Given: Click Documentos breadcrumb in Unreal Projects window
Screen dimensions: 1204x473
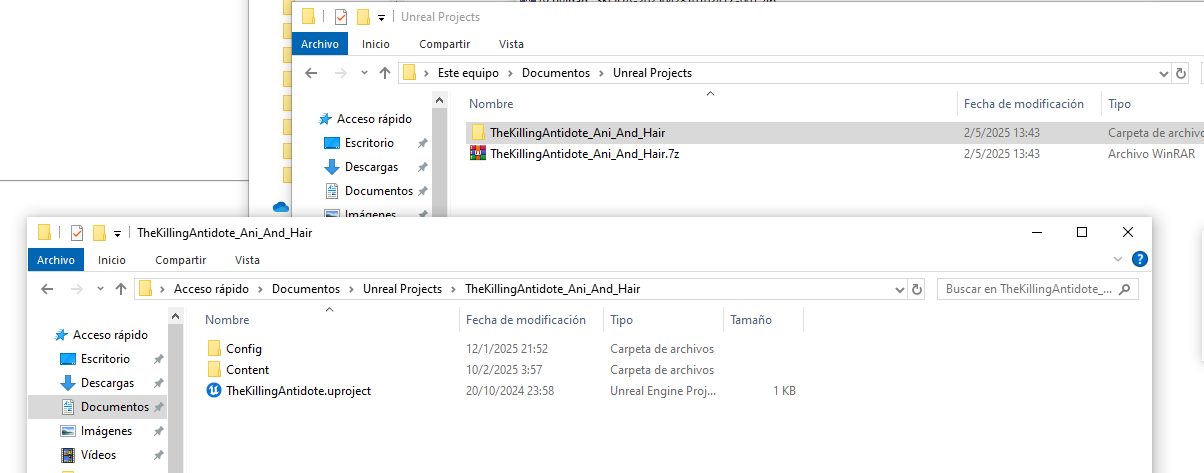Looking at the screenshot, I should pos(556,73).
